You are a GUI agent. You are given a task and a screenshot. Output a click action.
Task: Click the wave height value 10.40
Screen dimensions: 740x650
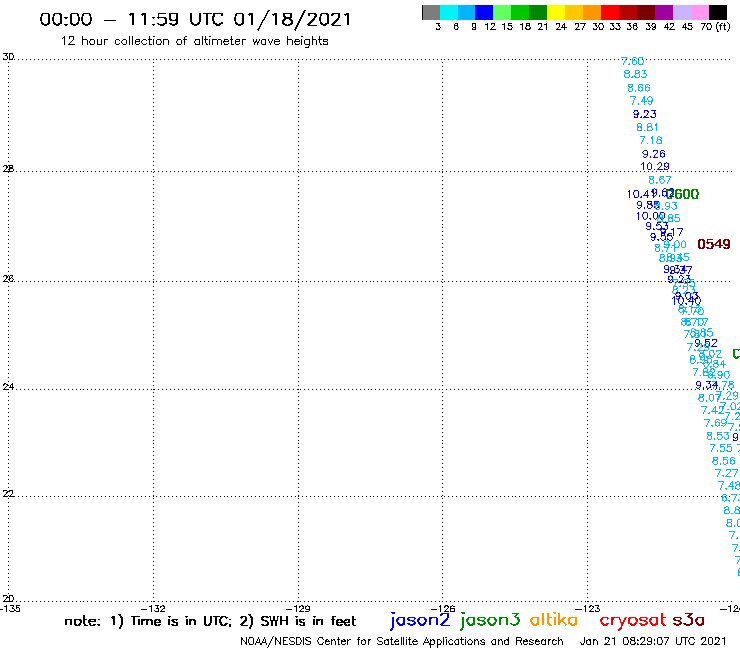(686, 300)
